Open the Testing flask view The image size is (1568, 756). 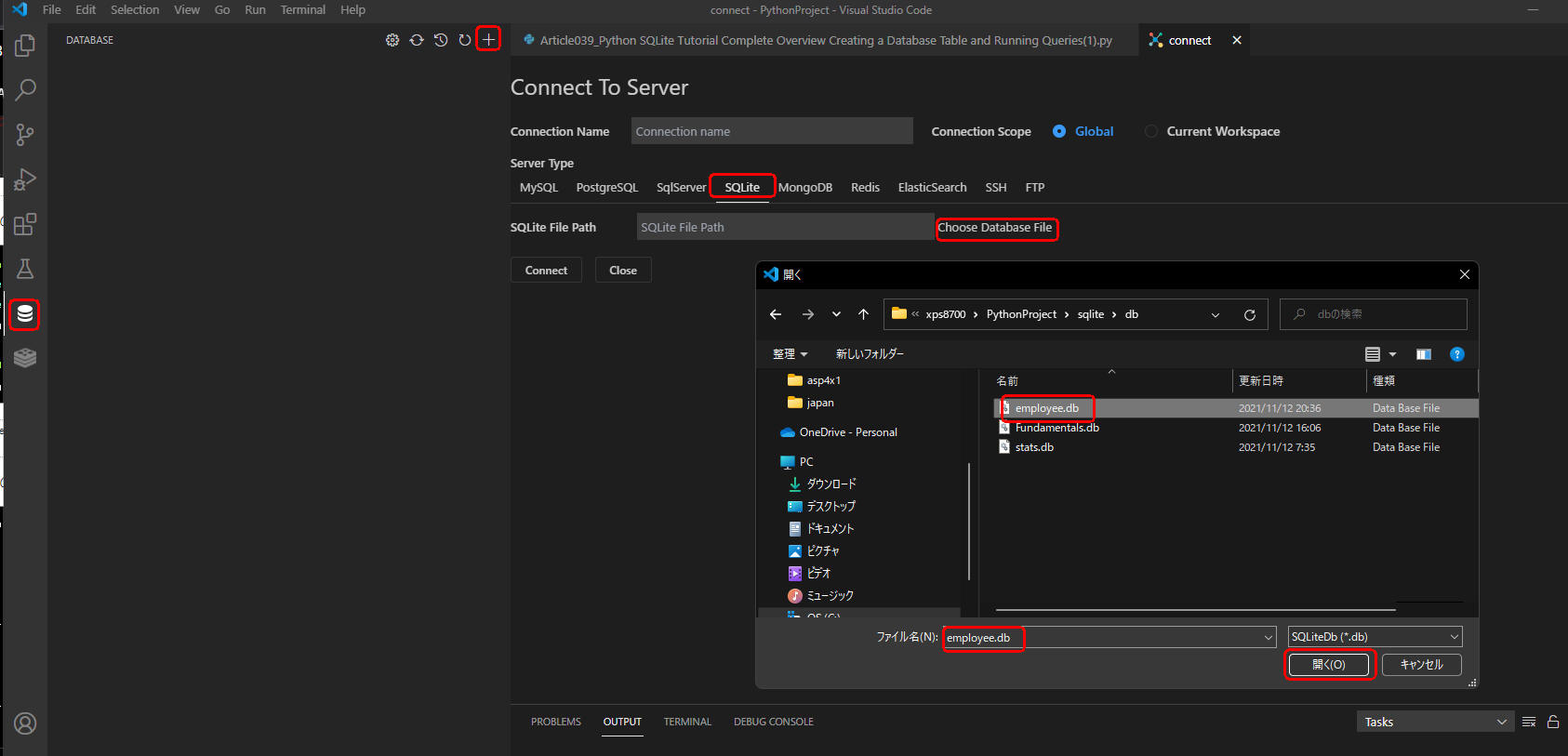tap(25, 269)
